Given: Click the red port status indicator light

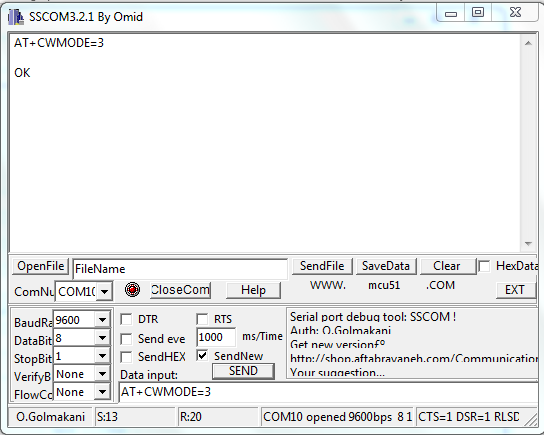Looking at the screenshot, I should (132, 289).
